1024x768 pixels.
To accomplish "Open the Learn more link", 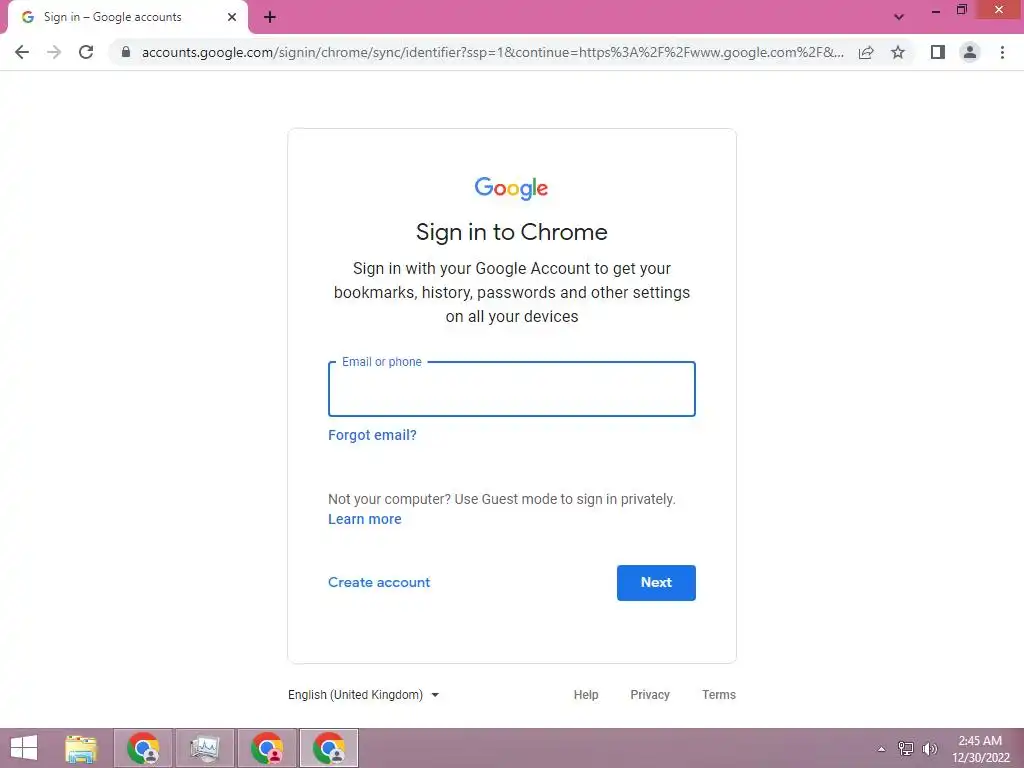I will click(364, 519).
